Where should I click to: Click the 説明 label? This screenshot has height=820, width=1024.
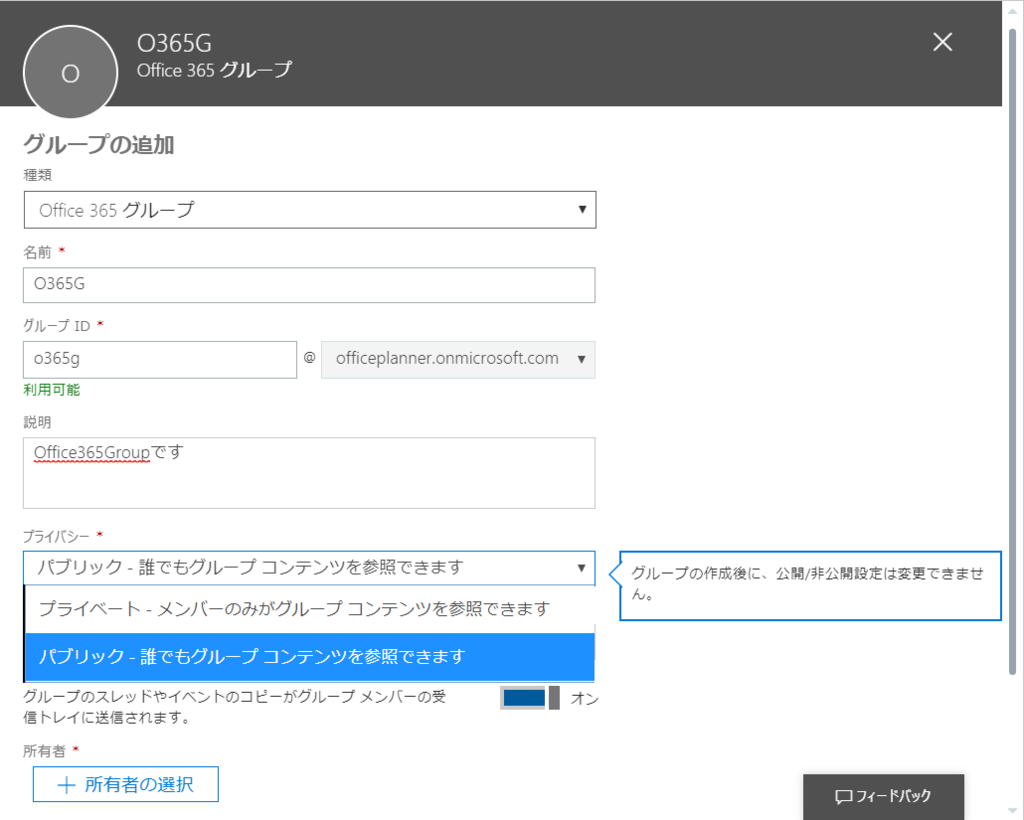37,422
